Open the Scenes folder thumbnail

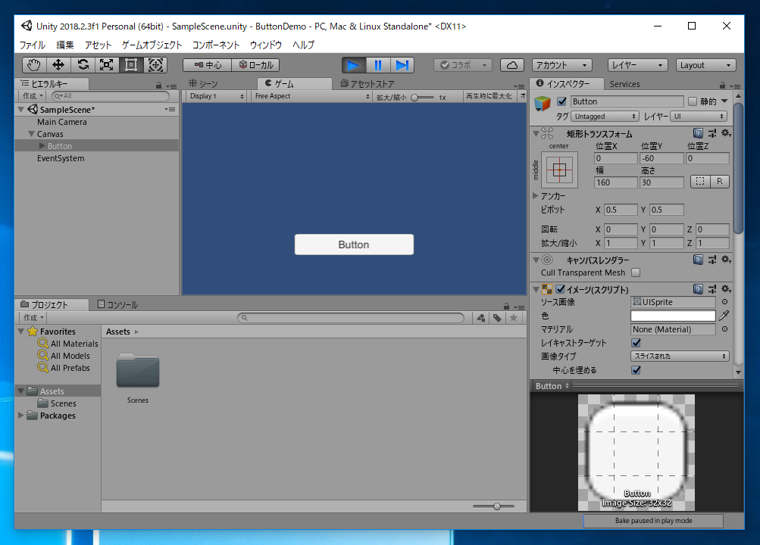(138, 370)
